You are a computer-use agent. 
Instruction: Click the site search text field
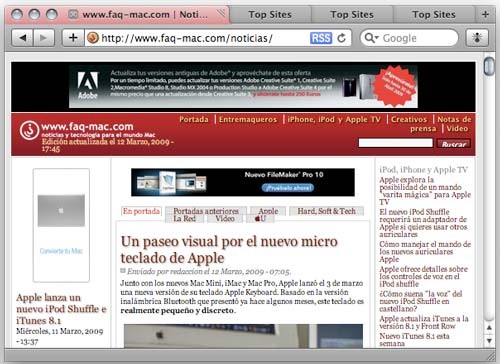(395, 143)
